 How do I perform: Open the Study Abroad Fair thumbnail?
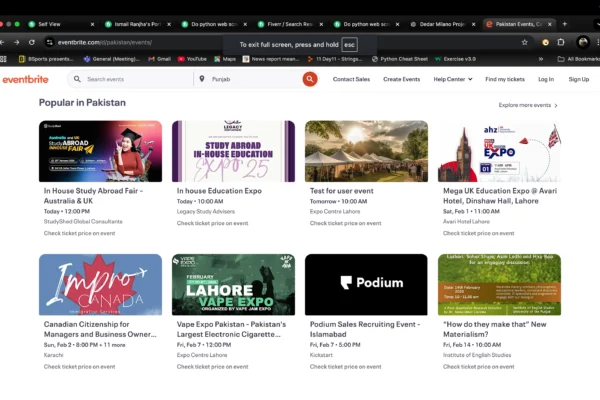[100, 151]
